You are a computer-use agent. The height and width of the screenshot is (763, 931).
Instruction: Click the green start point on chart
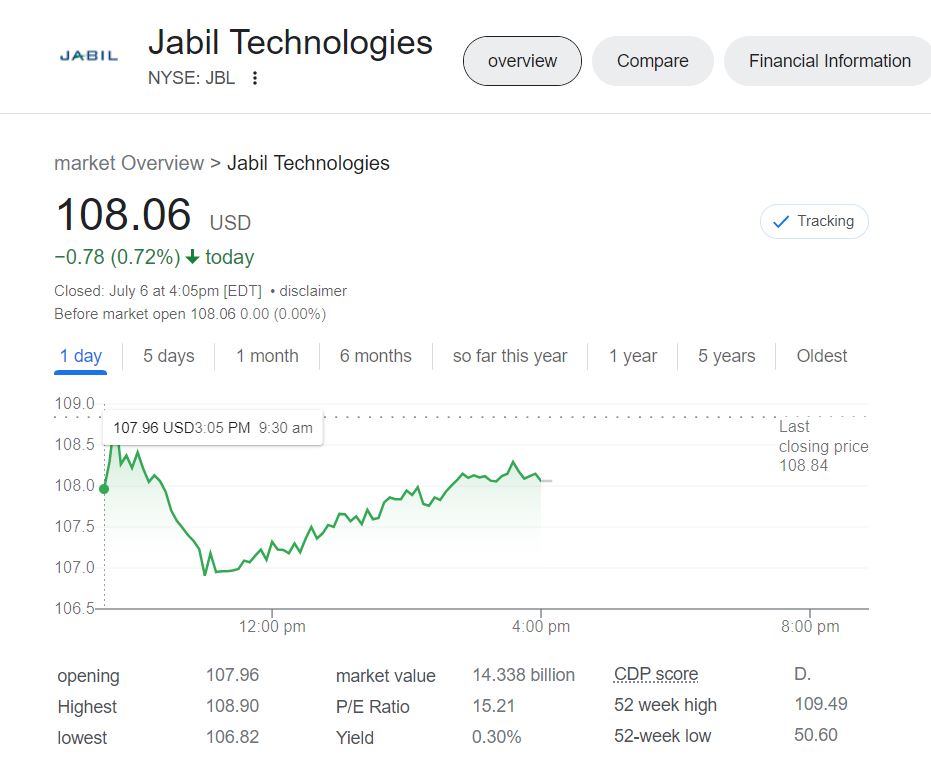point(105,488)
